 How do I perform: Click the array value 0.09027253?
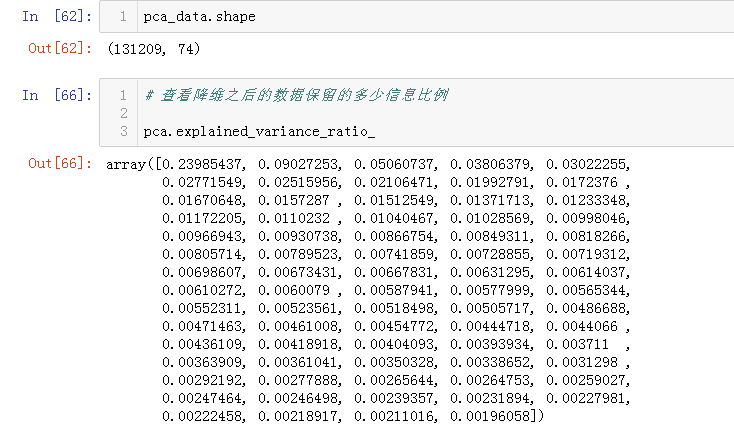(300, 163)
